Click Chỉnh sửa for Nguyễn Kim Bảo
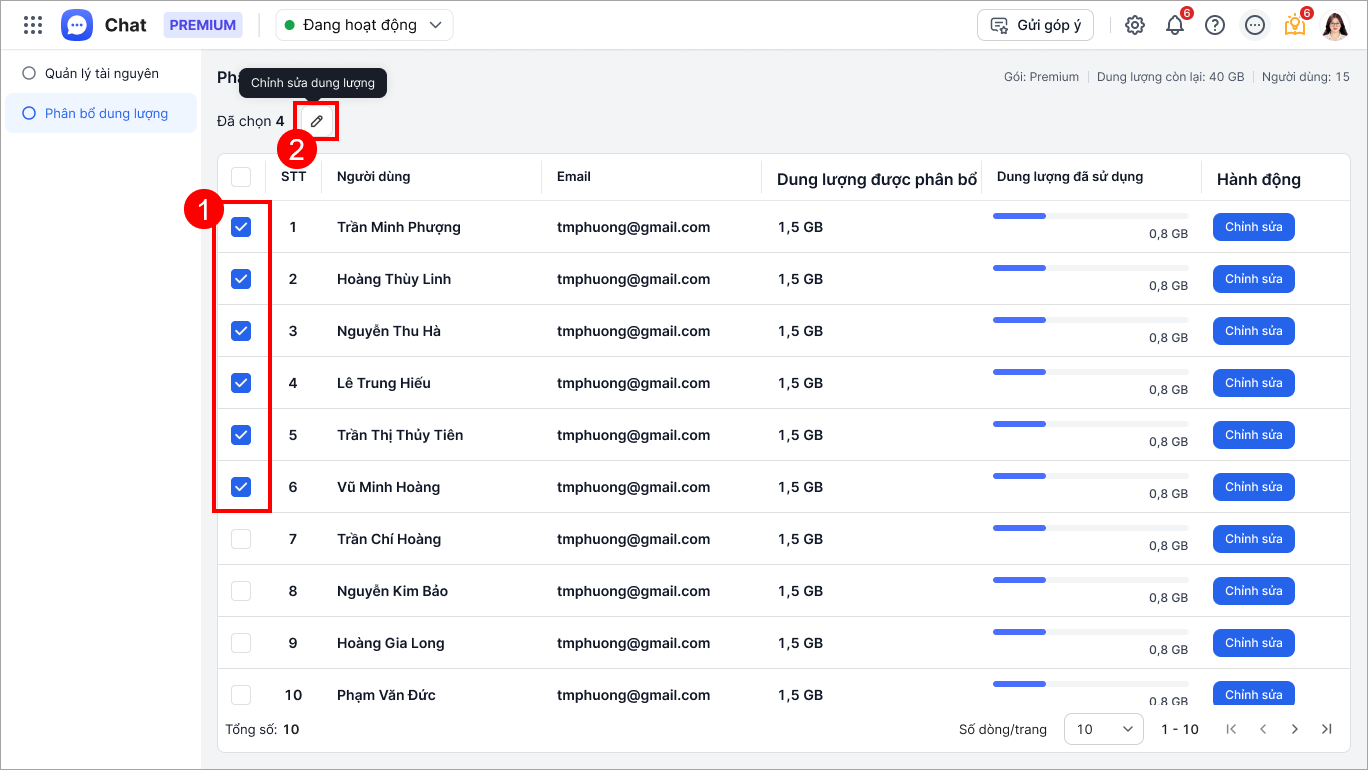The image size is (1368, 770). (x=1254, y=591)
